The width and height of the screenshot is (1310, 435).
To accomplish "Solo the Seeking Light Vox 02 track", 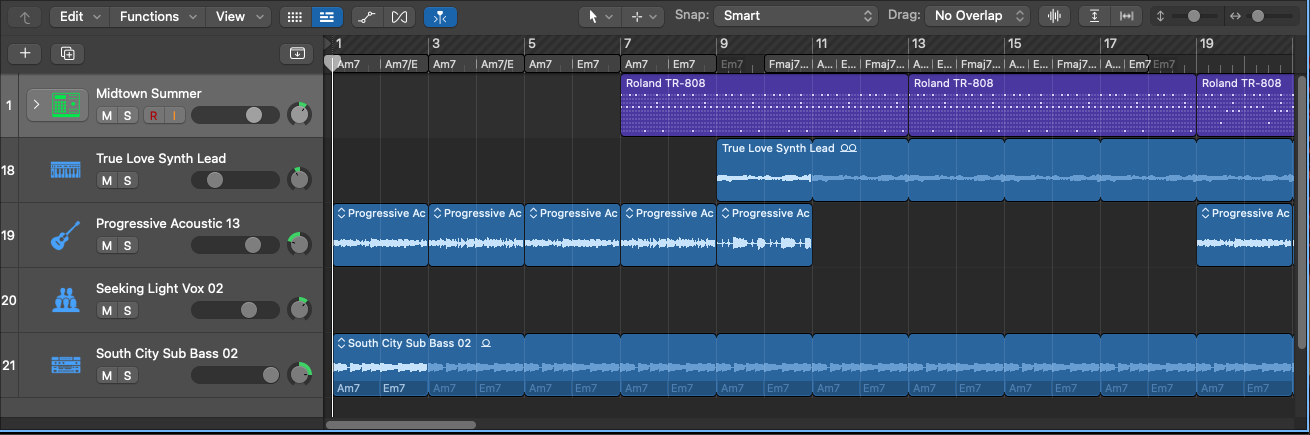I will click(x=127, y=310).
